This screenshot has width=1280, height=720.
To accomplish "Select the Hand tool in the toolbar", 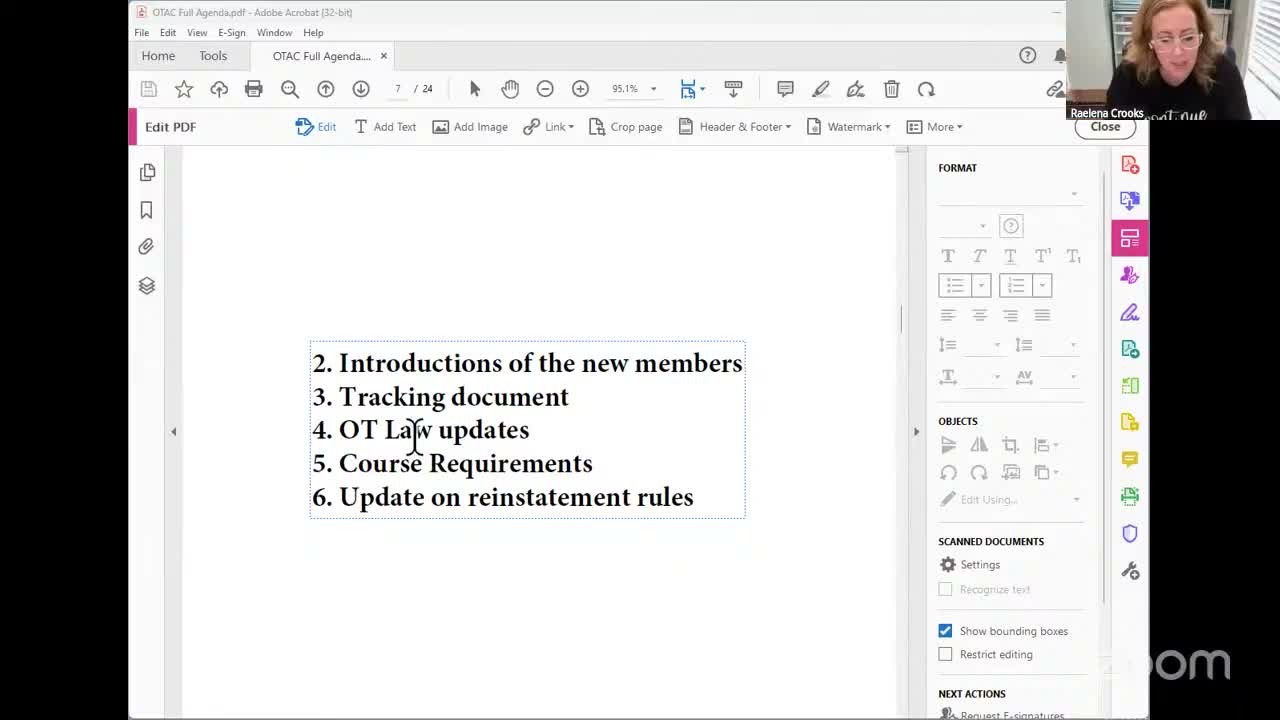I will click(510, 89).
